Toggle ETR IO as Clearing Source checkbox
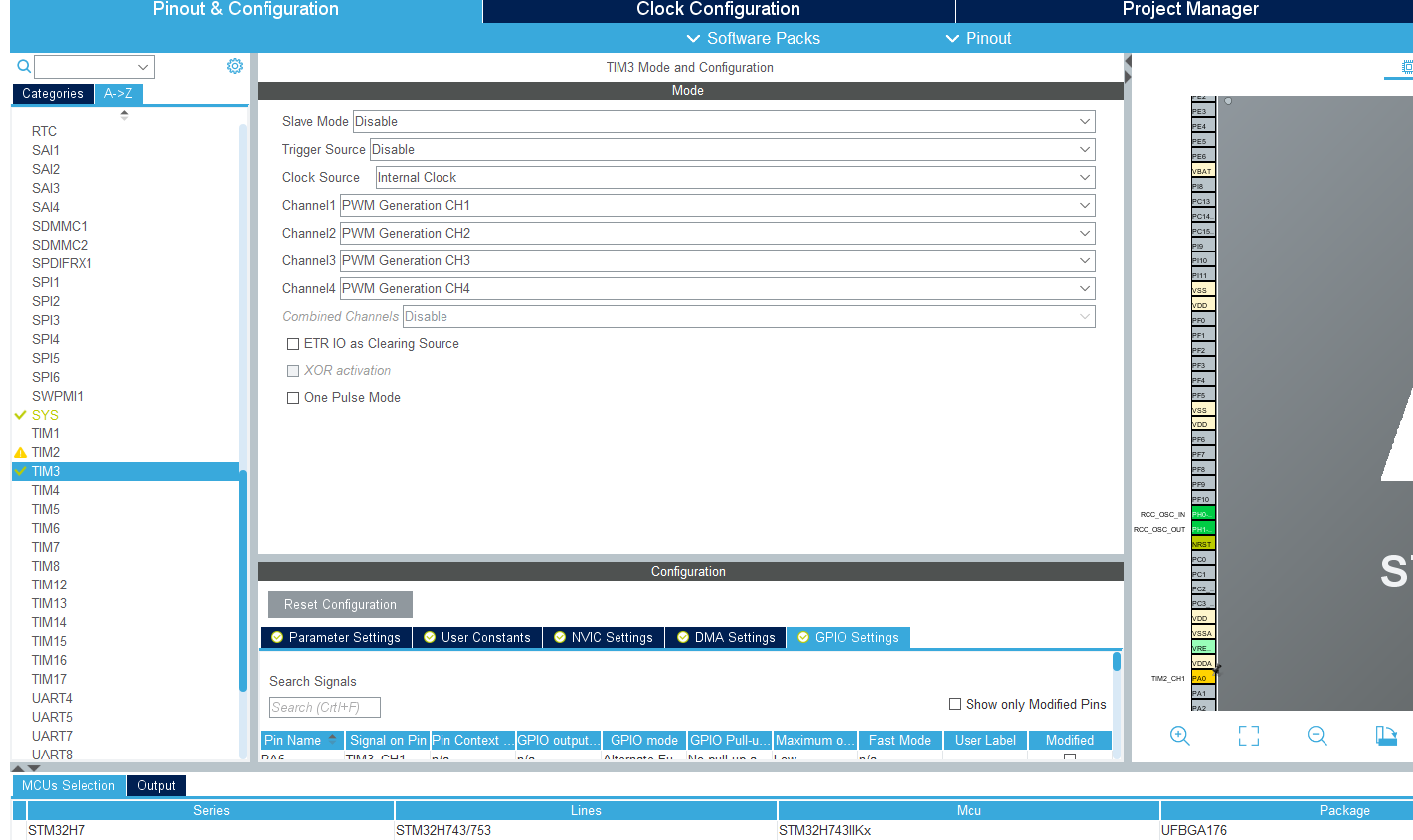The height and width of the screenshot is (840, 1413). coord(293,344)
